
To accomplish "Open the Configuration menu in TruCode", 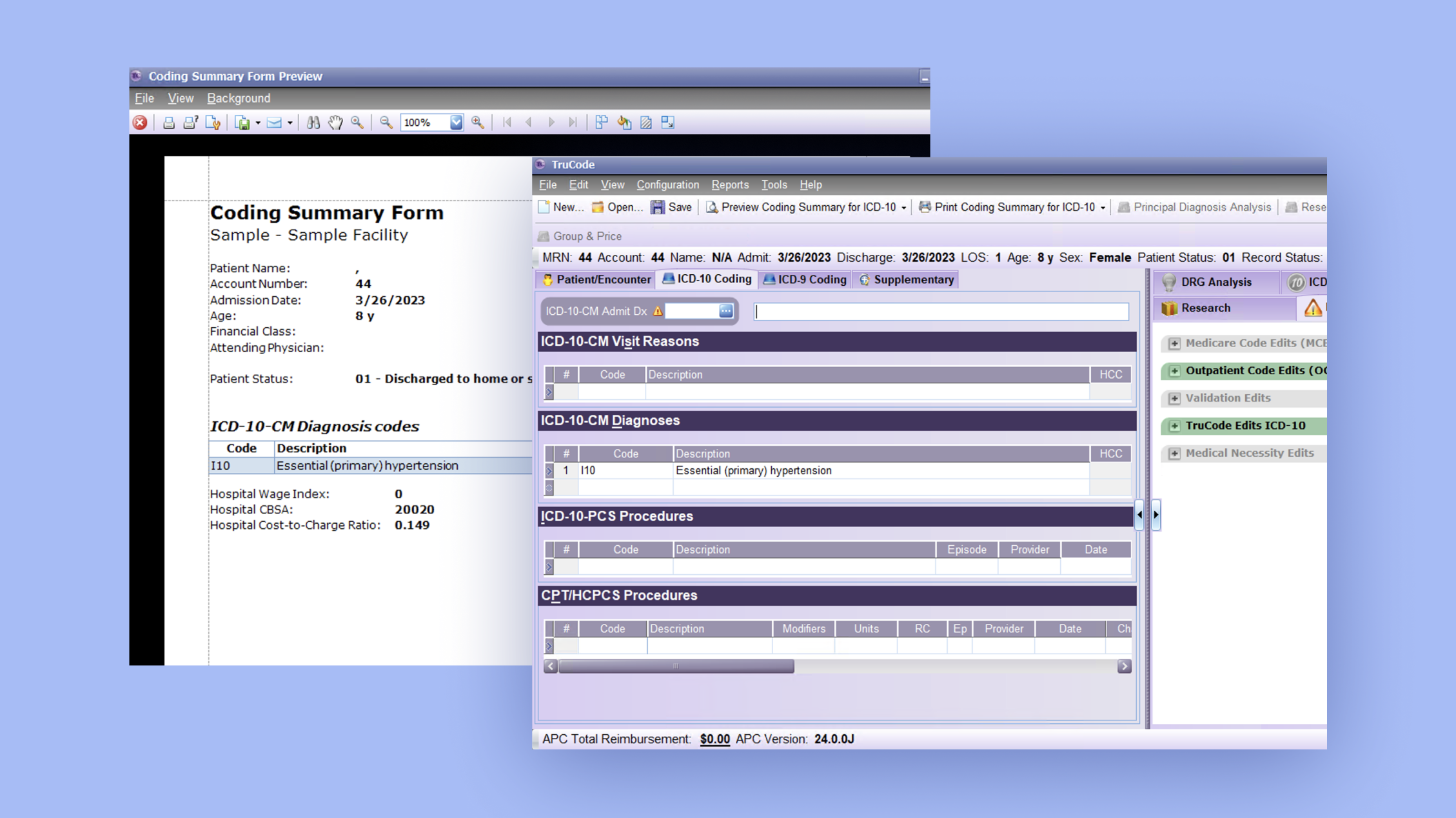I will coord(667,185).
